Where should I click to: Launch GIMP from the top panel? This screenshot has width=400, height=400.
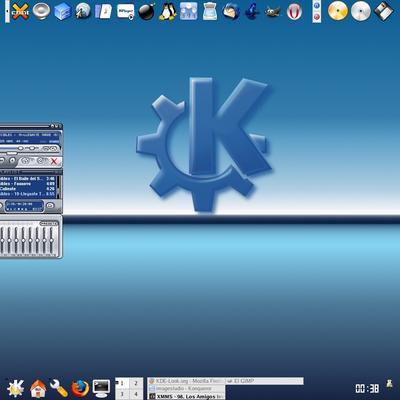(273, 12)
